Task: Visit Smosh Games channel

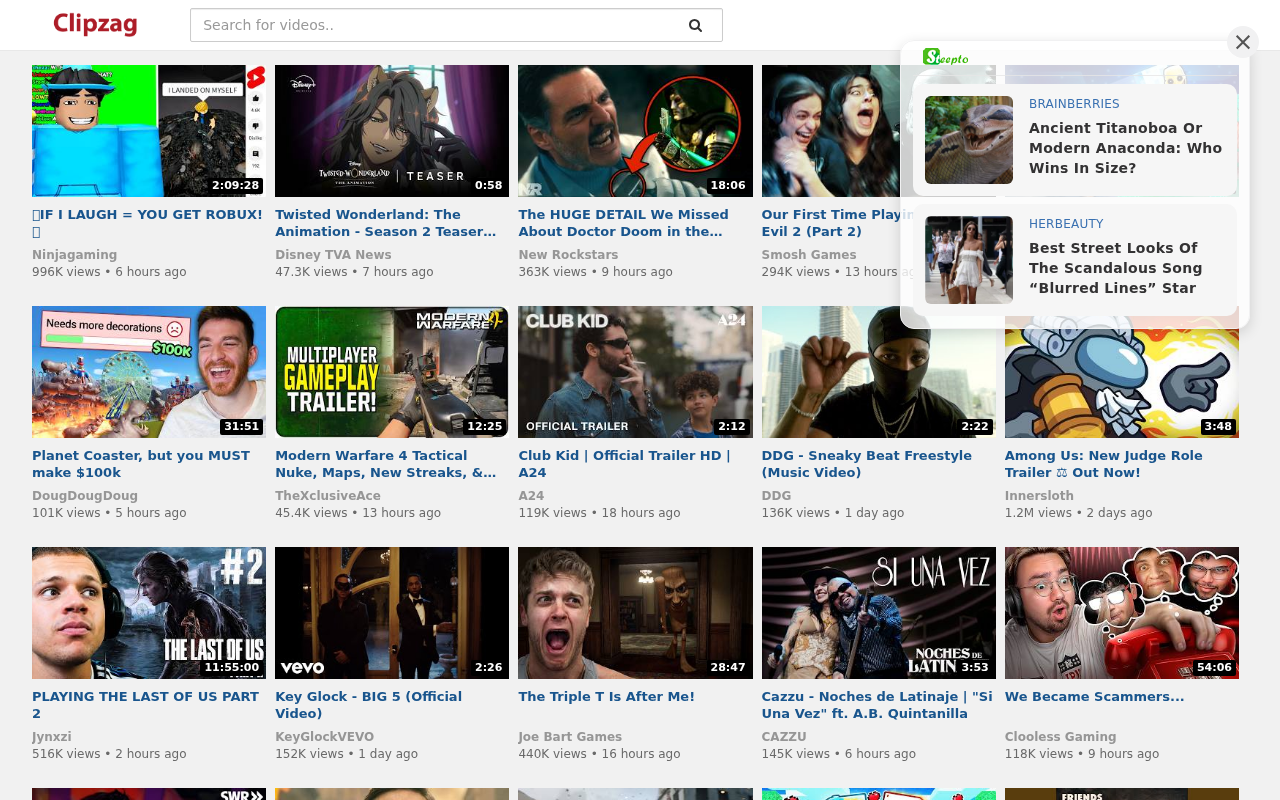Action: (x=809, y=255)
